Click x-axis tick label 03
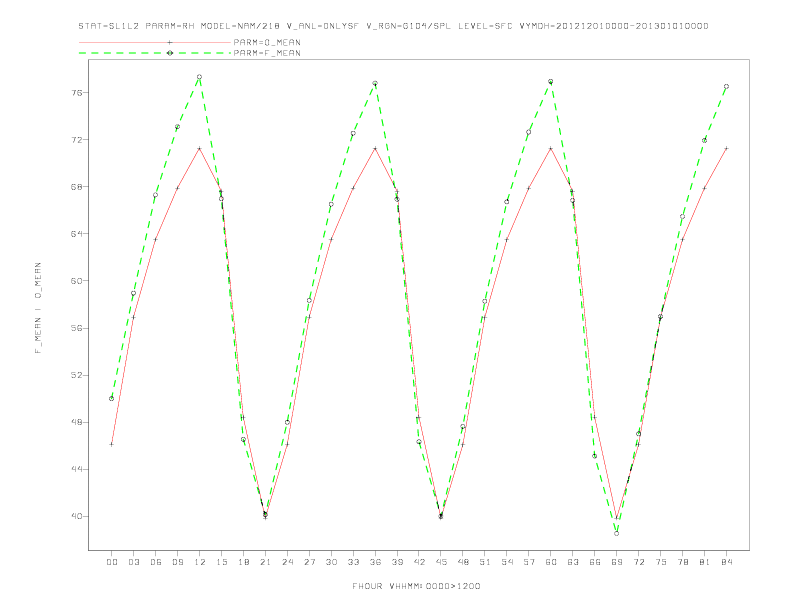Image resolution: width=792 pixels, height=612 pixels. coord(133,562)
